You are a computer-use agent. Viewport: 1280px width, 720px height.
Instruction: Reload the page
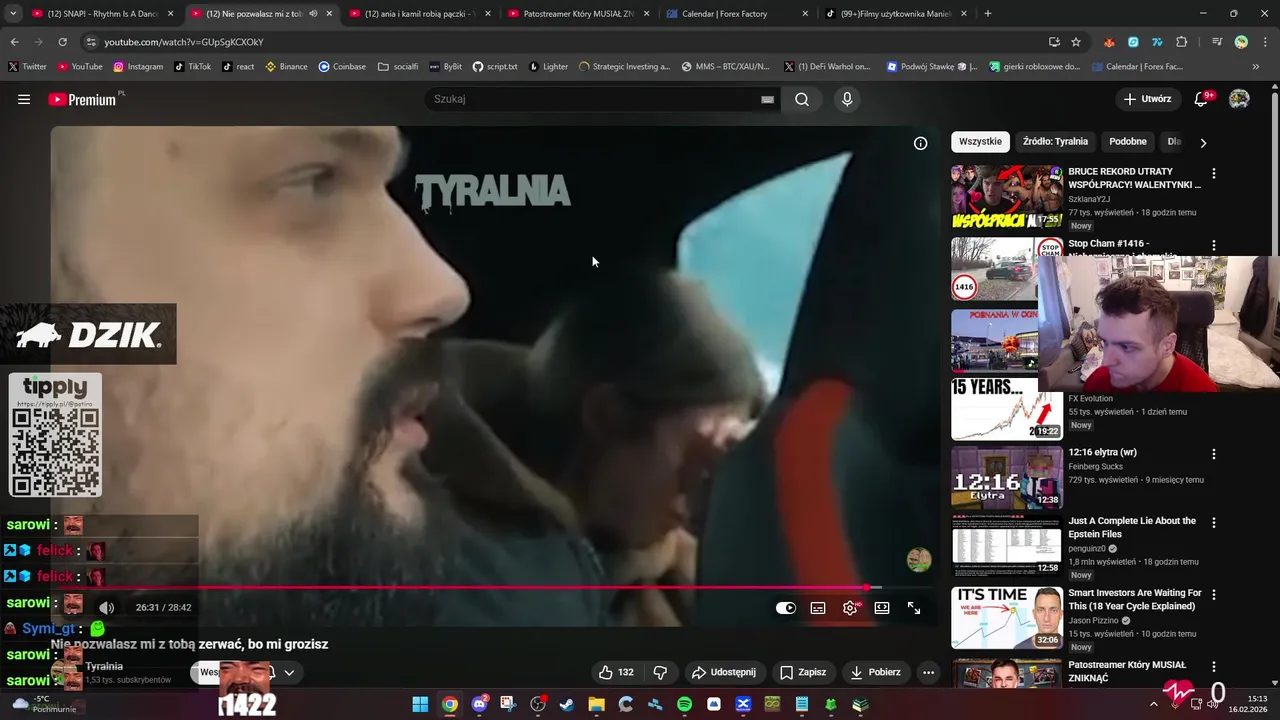[62, 42]
